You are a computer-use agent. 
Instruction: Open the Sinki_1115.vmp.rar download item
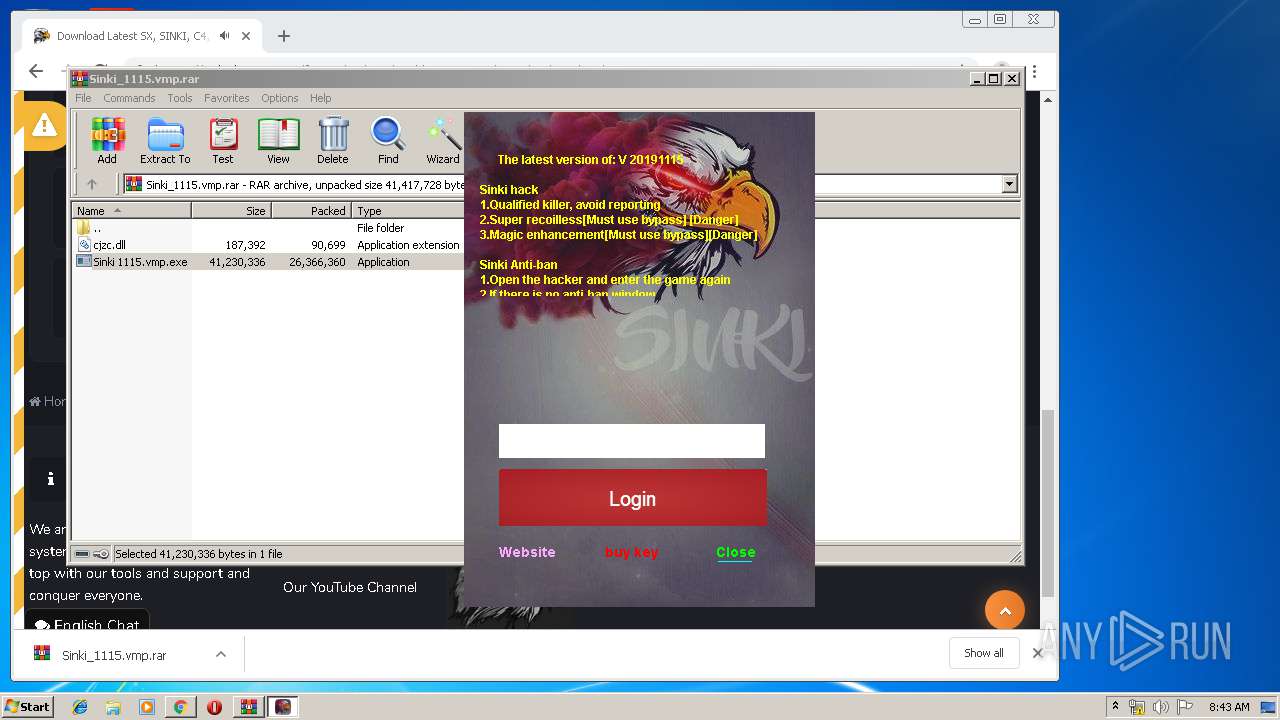pos(114,655)
